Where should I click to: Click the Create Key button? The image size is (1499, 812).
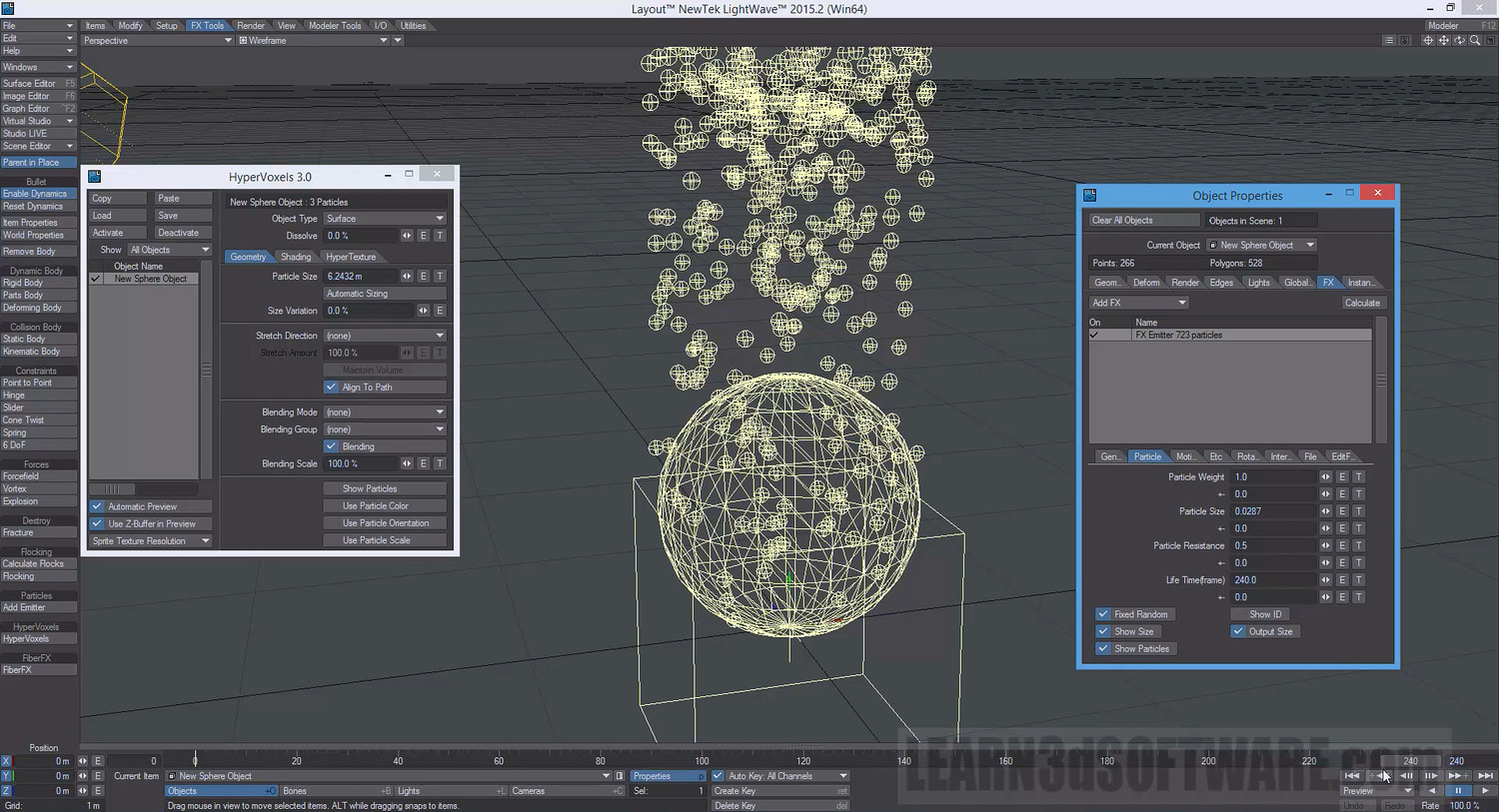780,791
